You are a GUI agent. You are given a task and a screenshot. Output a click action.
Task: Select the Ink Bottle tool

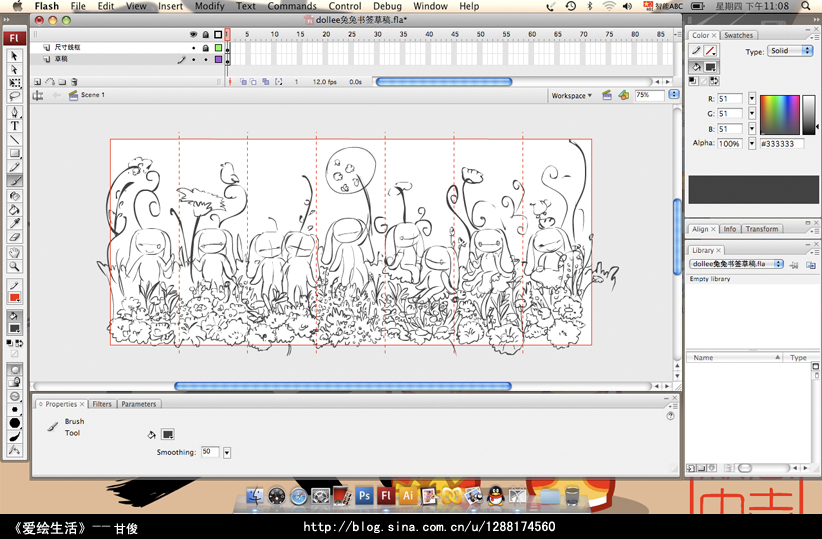pyautogui.click(x=14, y=196)
